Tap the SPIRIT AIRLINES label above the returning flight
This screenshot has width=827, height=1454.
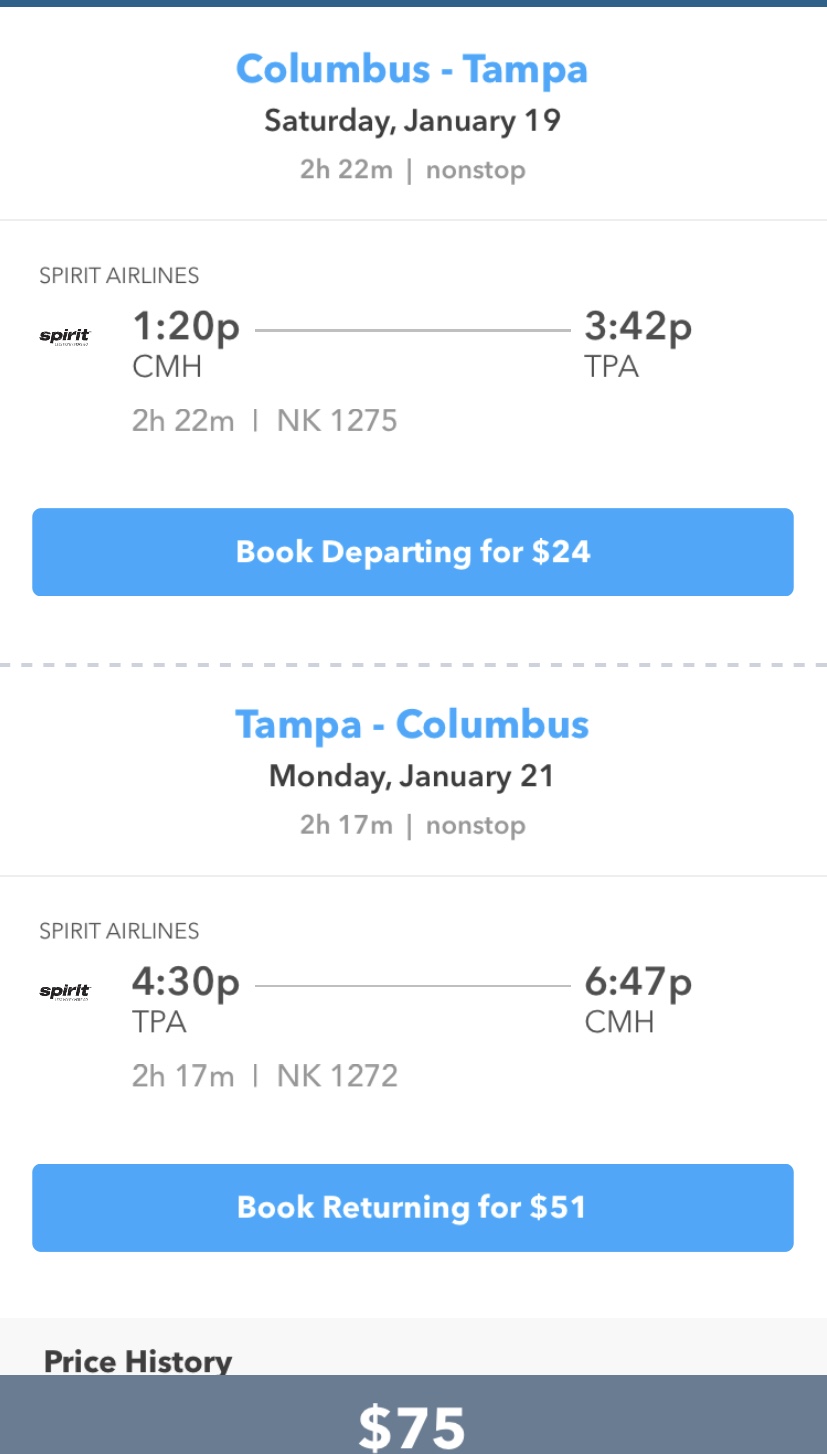(x=119, y=931)
